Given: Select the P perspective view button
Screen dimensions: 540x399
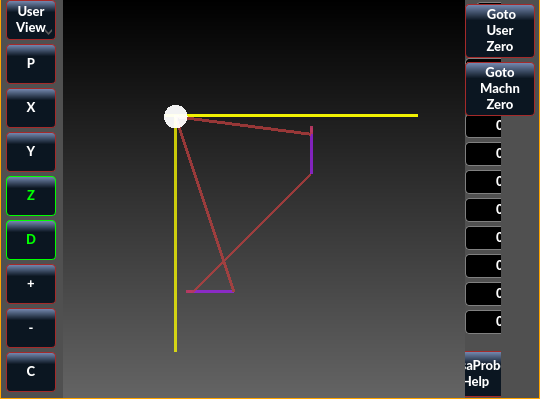Looking at the screenshot, I should pos(31,64).
